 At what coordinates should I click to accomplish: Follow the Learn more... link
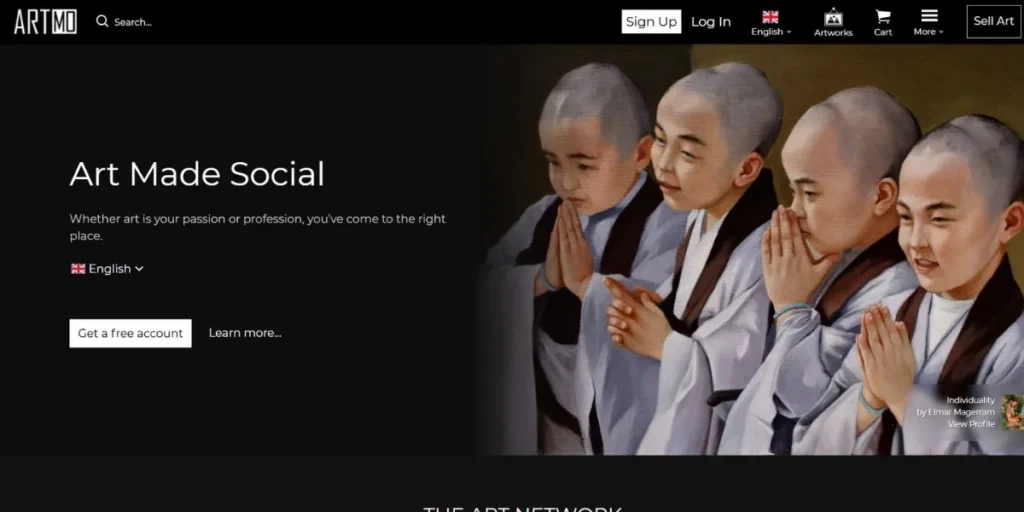click(245, 333)
